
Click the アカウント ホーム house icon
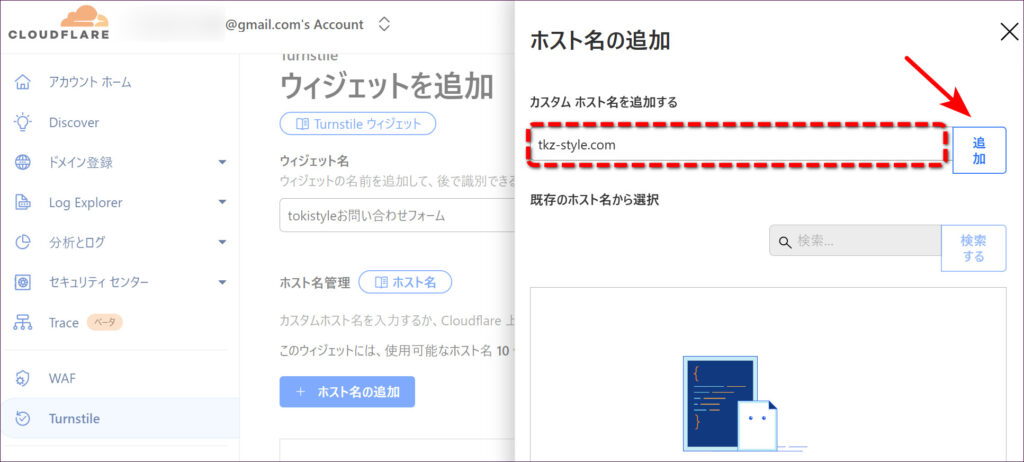point(23,82)
